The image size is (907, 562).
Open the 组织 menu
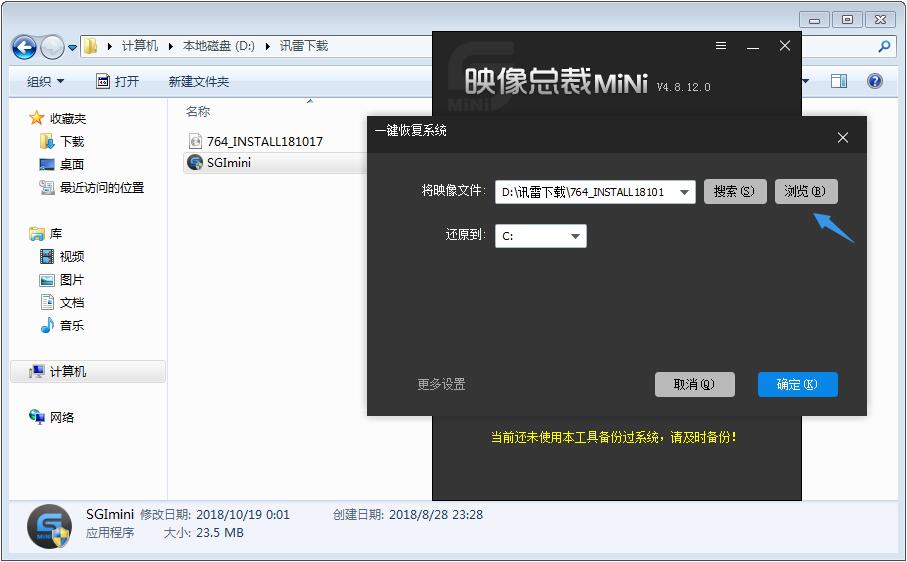tap(45, 82)
